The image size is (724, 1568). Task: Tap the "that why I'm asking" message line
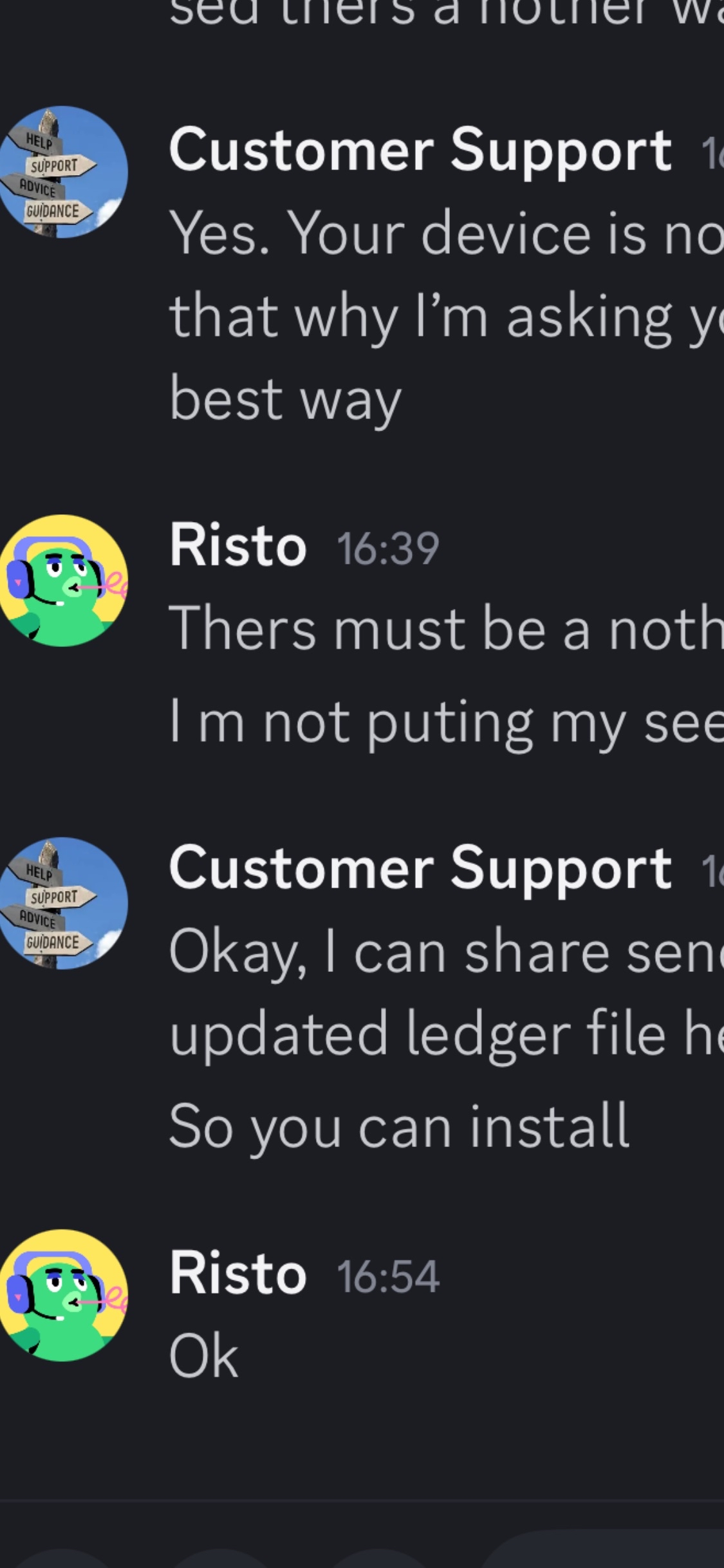[445, 317]
